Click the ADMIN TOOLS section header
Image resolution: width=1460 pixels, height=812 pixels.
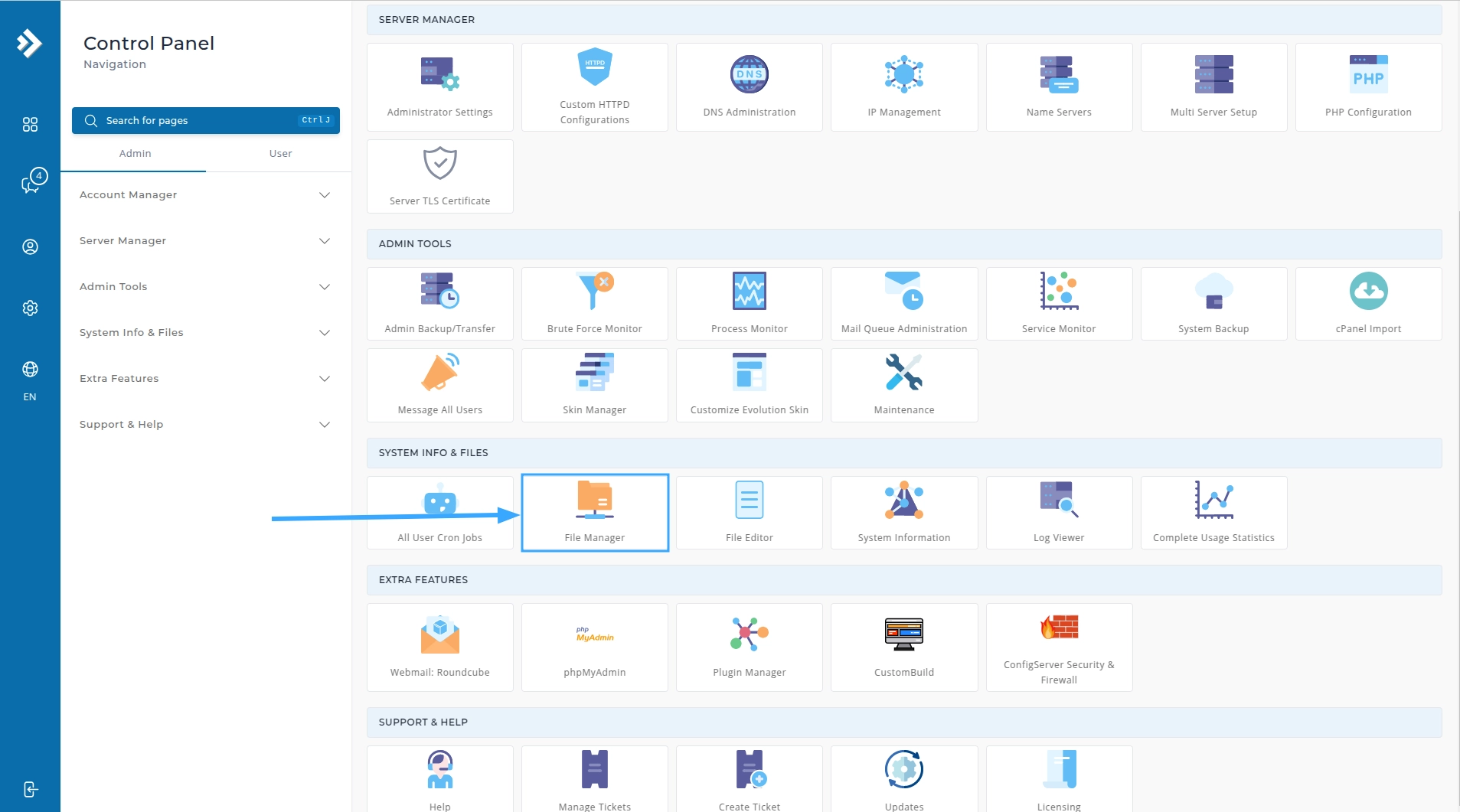pyautogui.click(x=904, y=244)
